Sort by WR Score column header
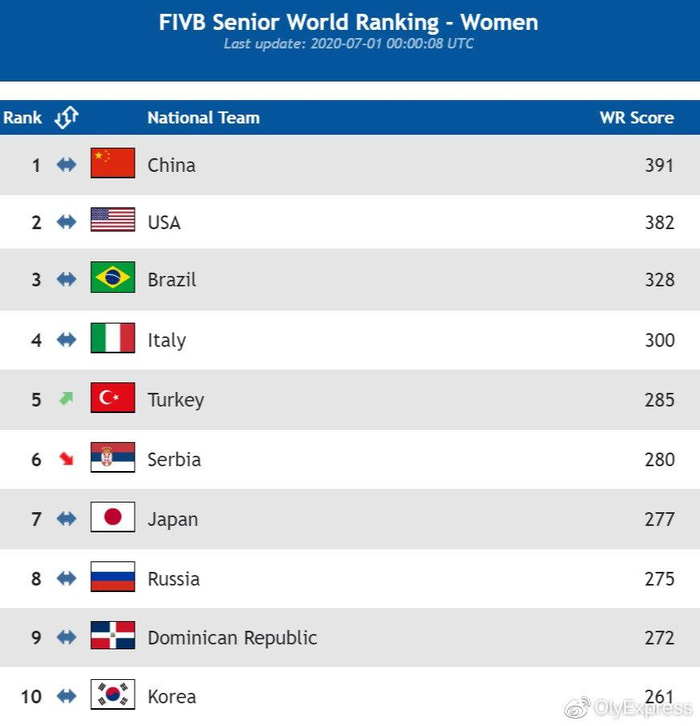 pos(636,118)
